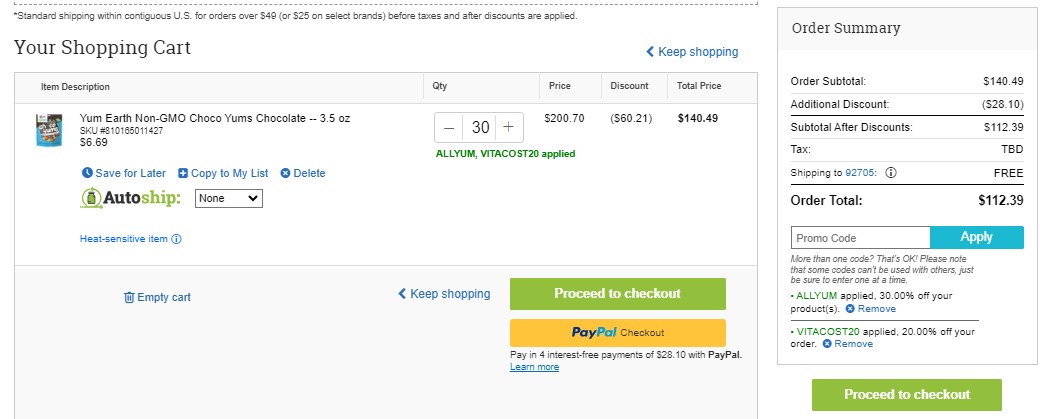Apply the promo code
Image resolution: width=1040 pixels, height=419 pixels.
(x=976, y=237)
